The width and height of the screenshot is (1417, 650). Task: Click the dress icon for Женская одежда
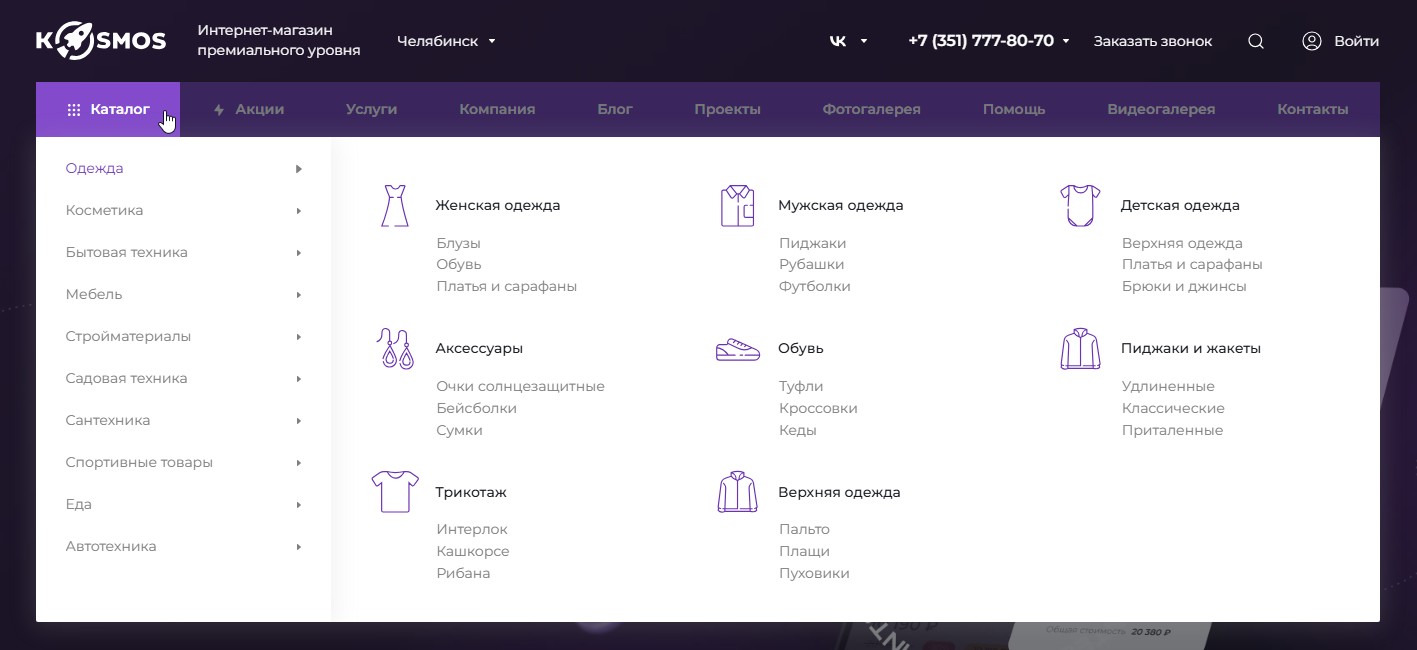[395, 205]
